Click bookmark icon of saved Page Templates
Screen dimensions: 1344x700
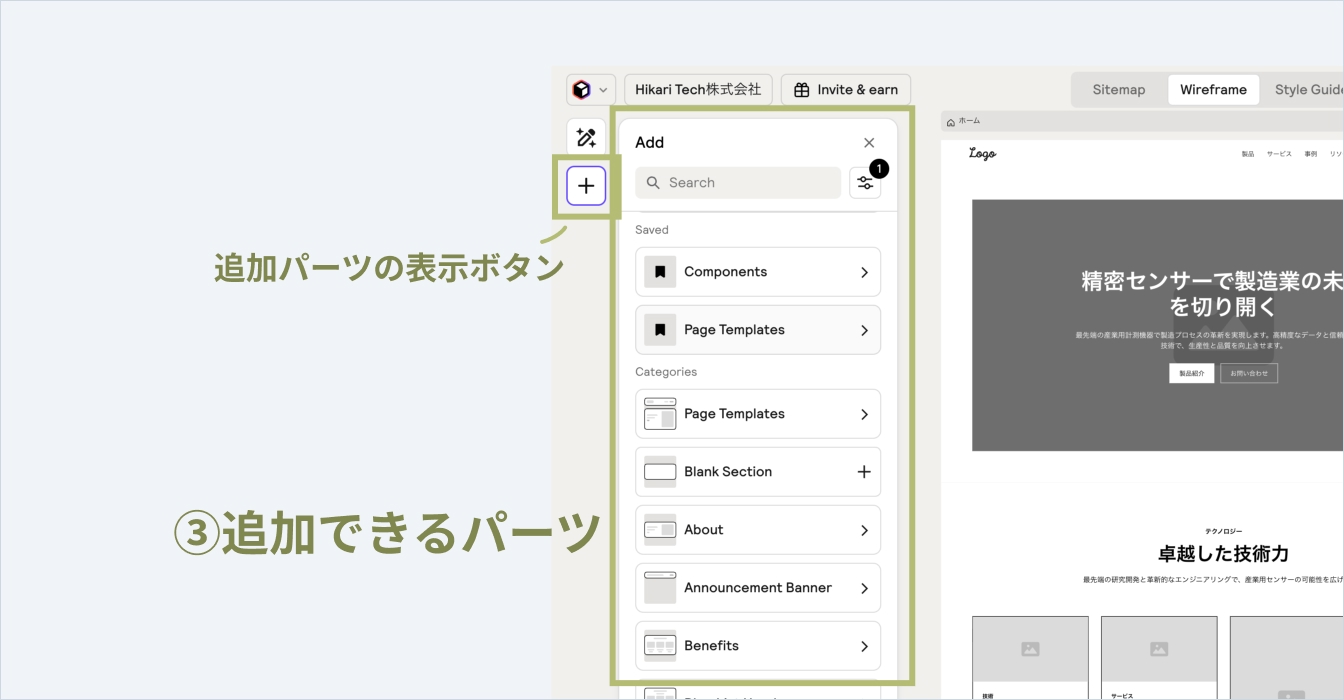tap(660, 330)
